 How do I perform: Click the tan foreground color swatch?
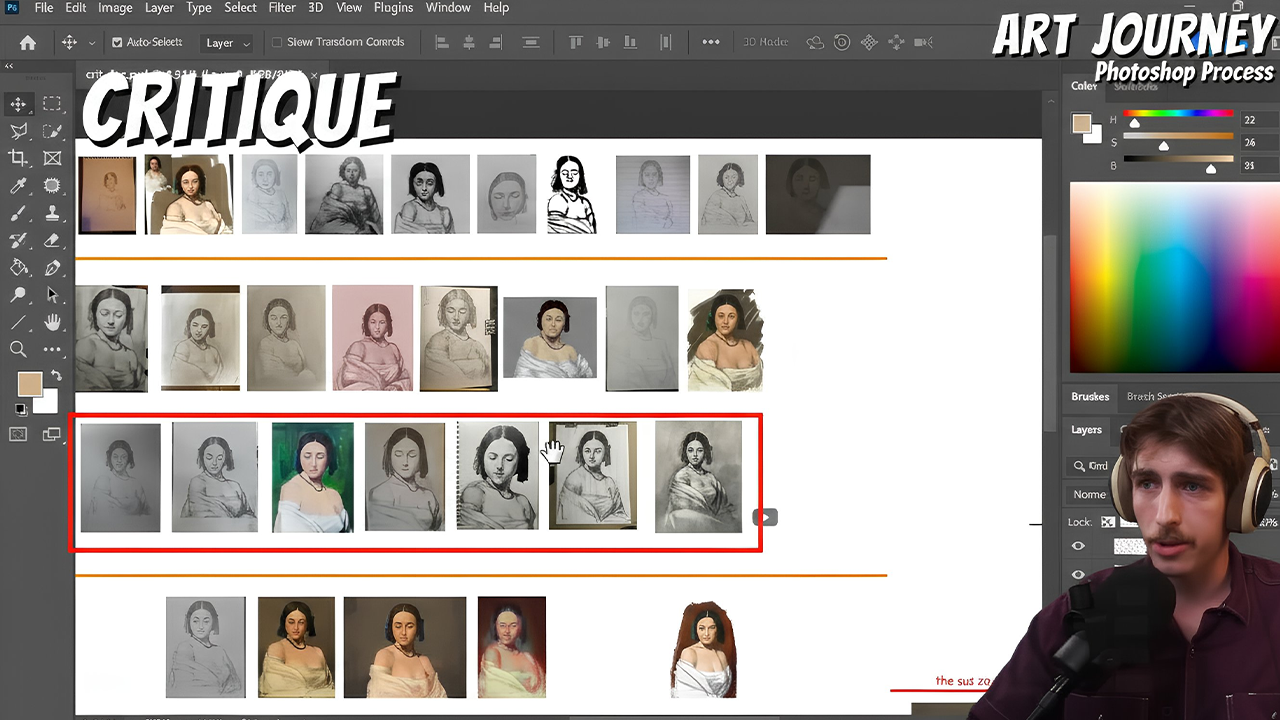(x=29, y=385)
